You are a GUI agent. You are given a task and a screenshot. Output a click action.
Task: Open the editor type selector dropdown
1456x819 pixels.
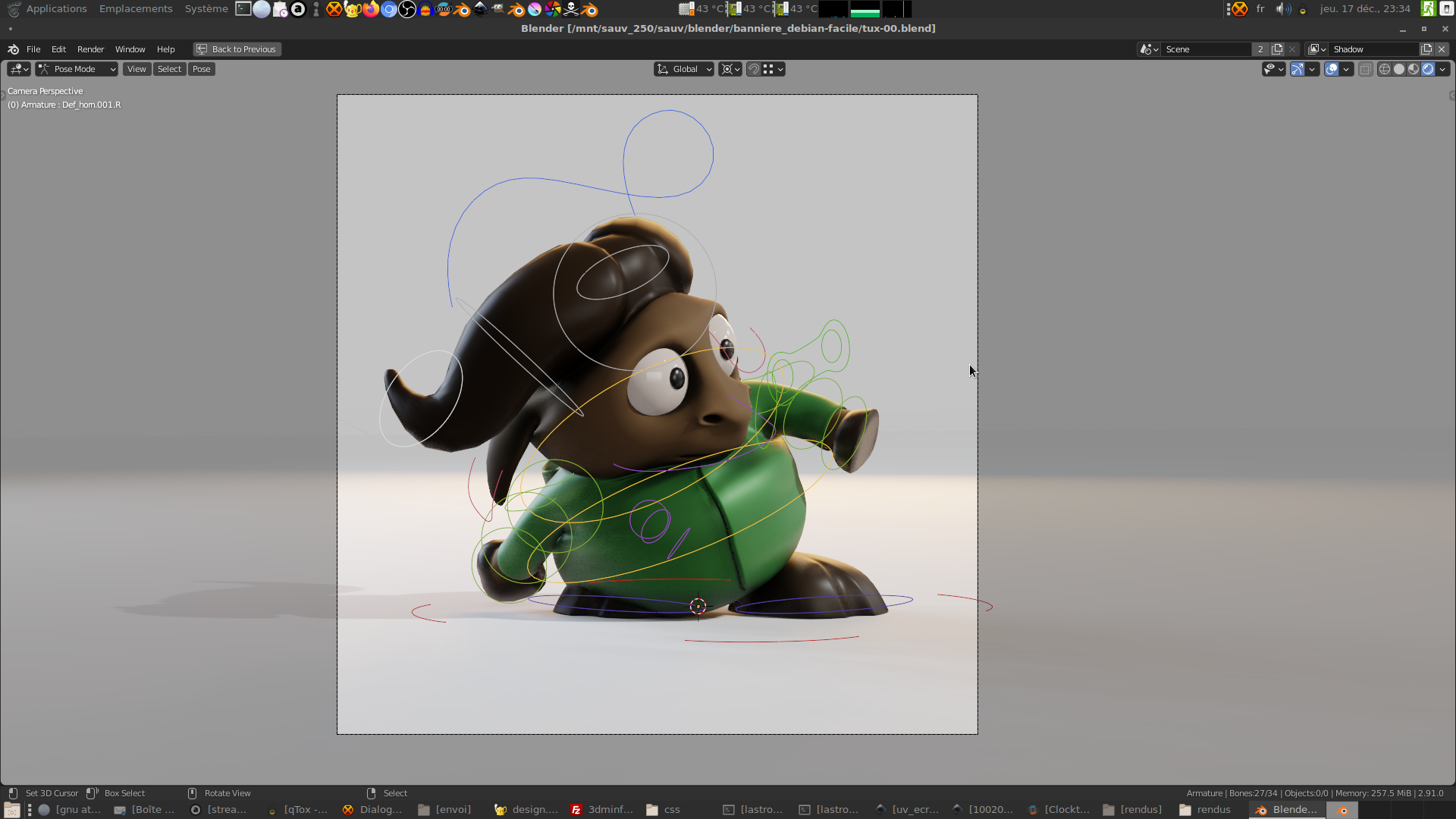point(18,69)
